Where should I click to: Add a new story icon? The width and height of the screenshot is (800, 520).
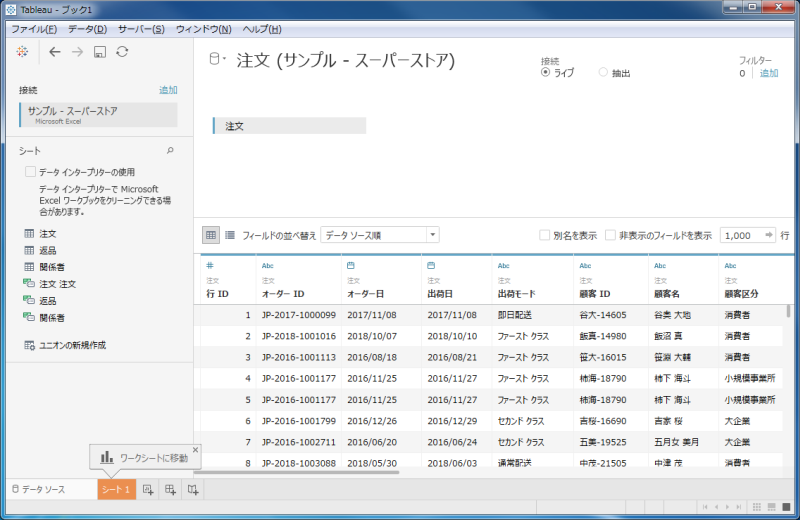coord(193,490)
